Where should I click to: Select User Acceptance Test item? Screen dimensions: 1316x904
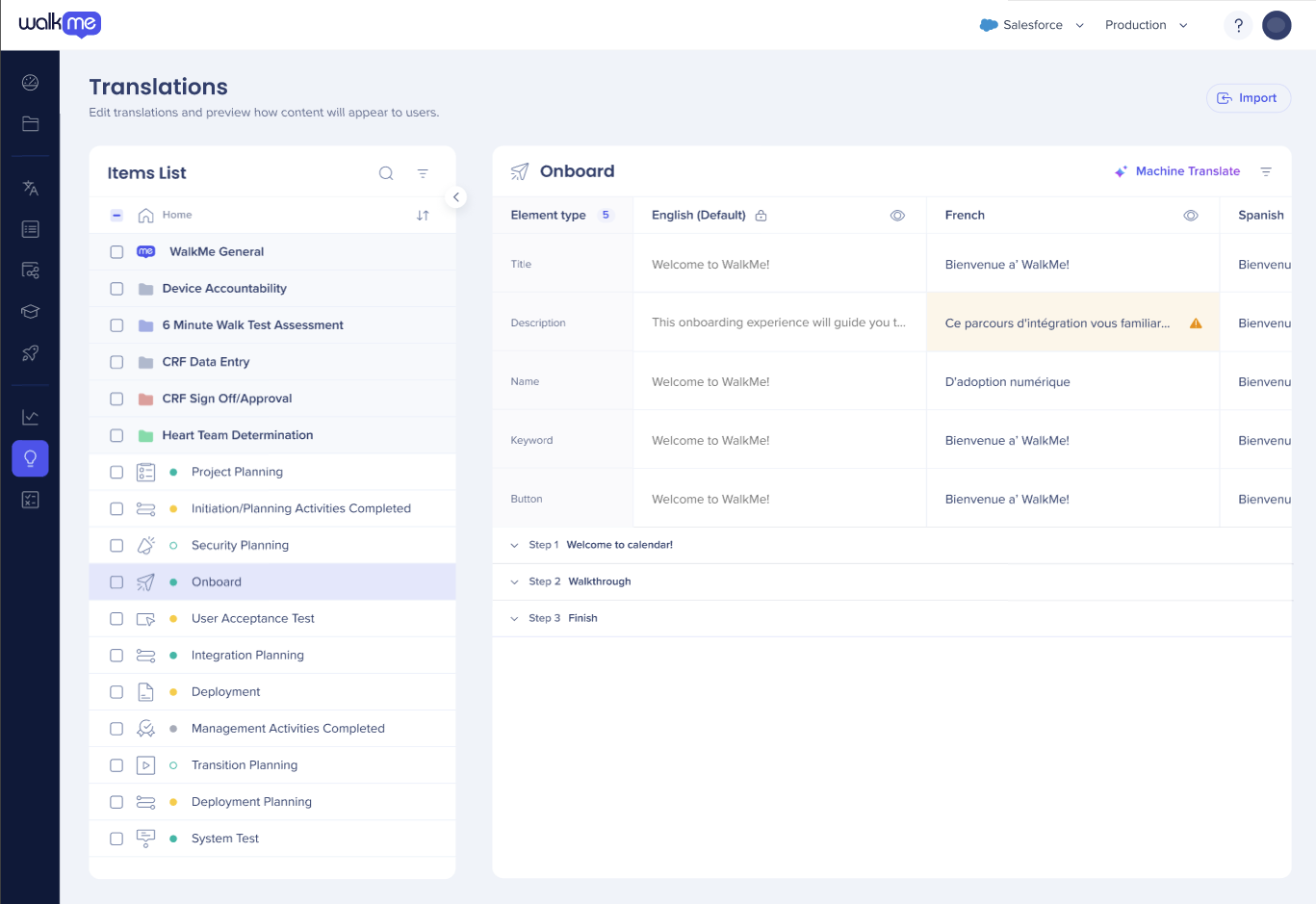click(x=253, y=619)
